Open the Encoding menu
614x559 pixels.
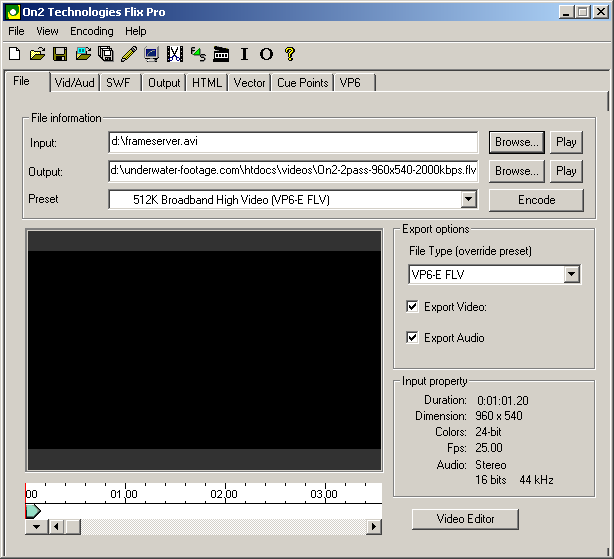tap(91, 31)
